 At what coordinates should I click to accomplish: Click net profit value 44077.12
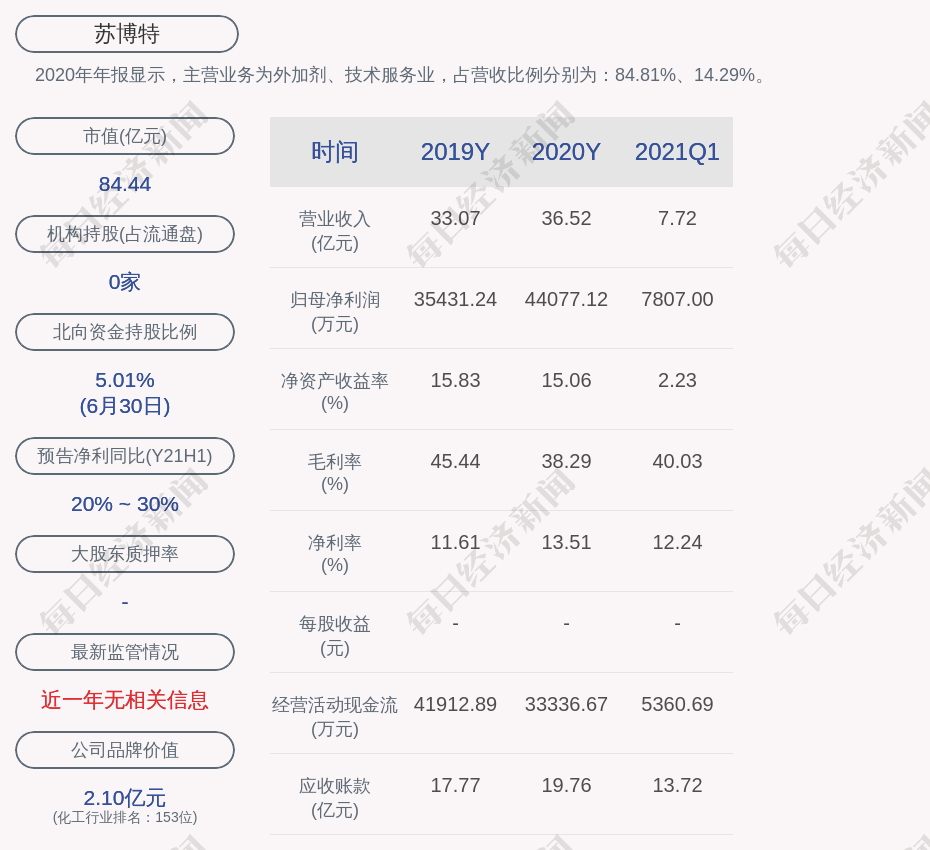coord(566,299)
